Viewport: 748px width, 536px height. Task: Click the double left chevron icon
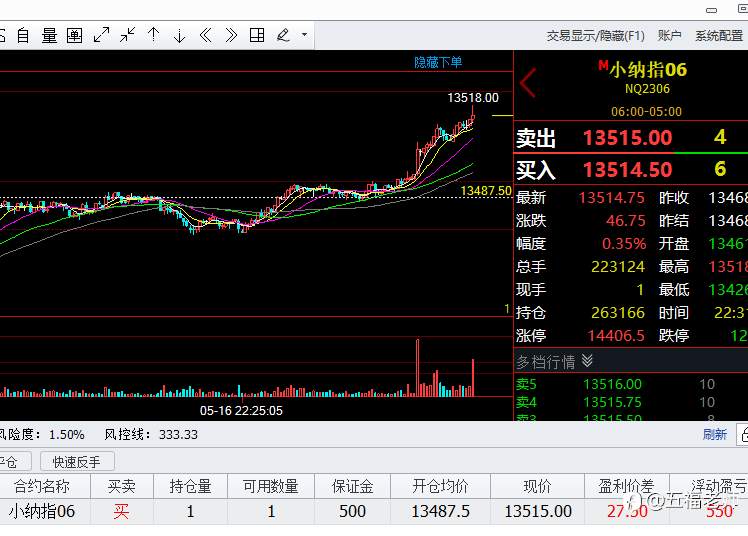coord(206,35)
